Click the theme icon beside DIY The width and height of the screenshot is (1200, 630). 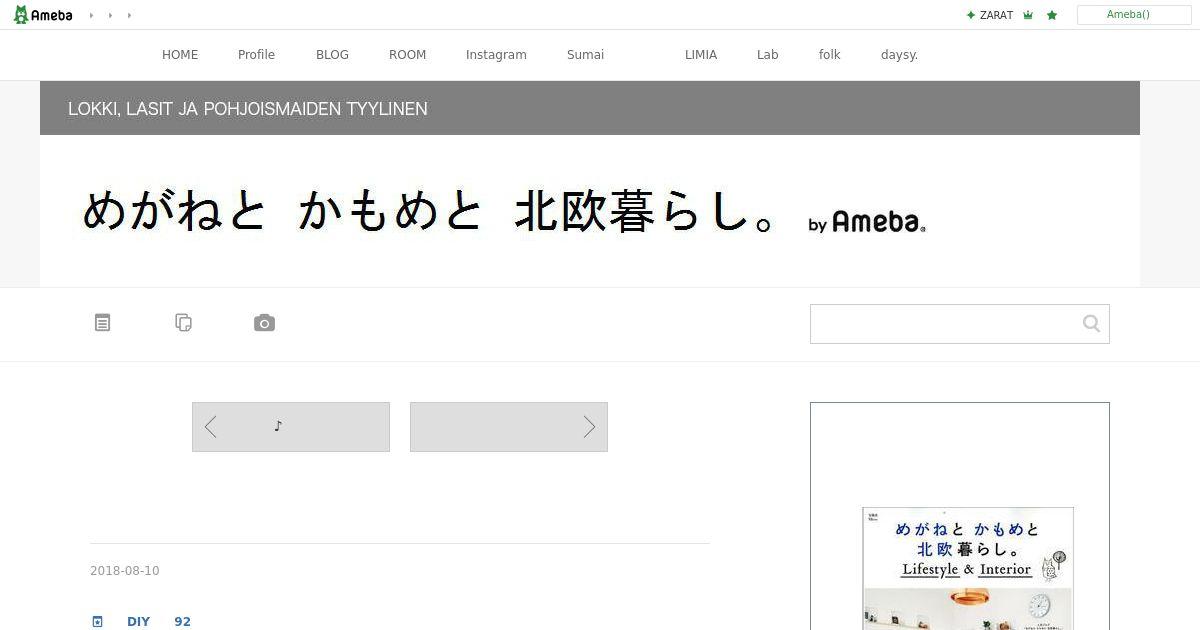[97, 622]
